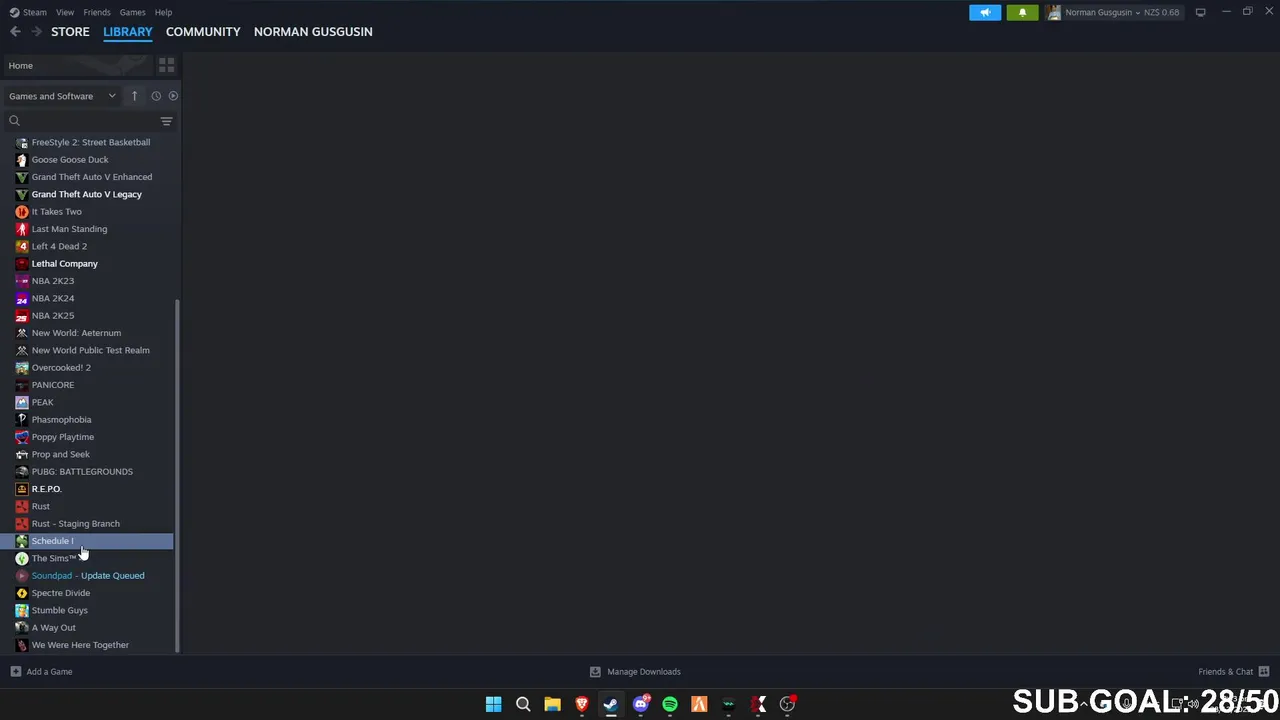Screen dimensions: 1280x720
Task: Click the Add a Game plus icon
Action: pos(15,671)
